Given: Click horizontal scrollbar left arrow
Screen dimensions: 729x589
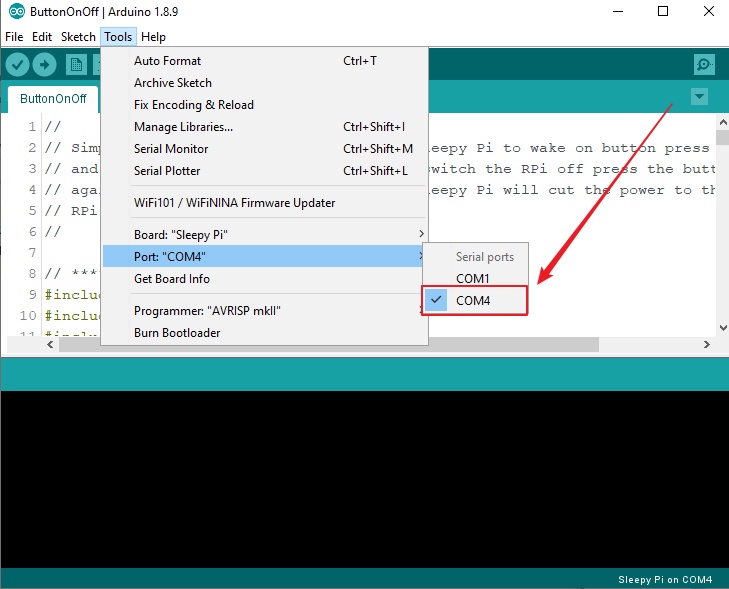Looking at the screenshot, I should pyautogui.click(x=50, y=344).
